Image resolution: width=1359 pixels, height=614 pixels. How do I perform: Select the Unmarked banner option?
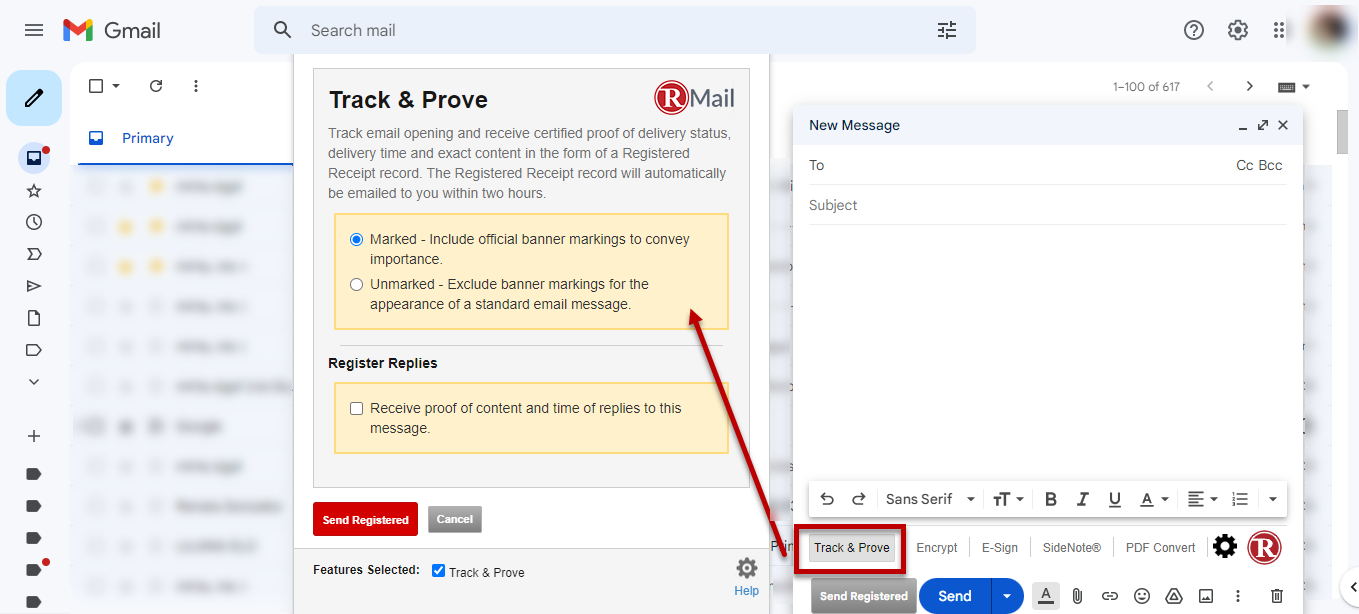click(356, 284)
